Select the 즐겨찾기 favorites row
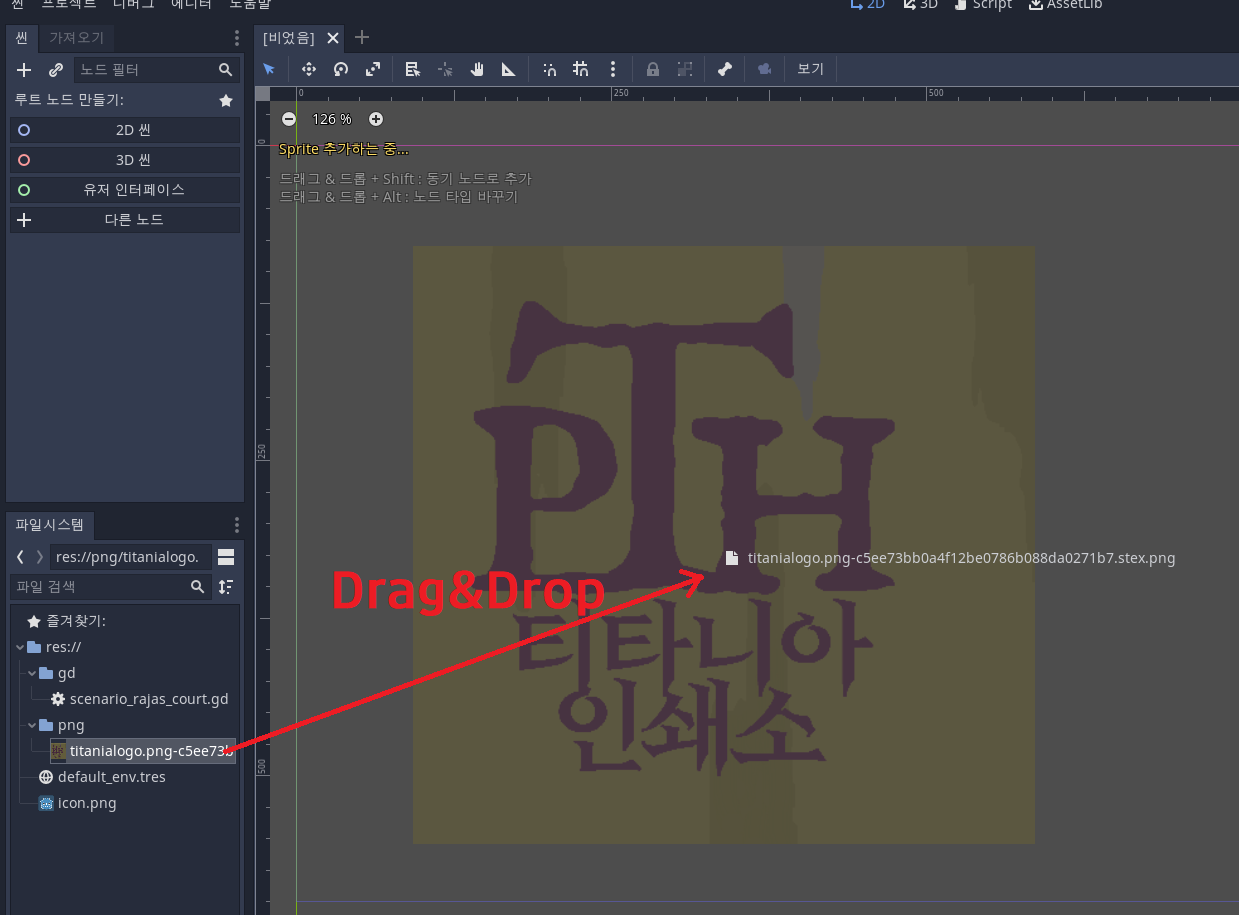The height and width of the screenshot is (915, 1239). (125, 621)
